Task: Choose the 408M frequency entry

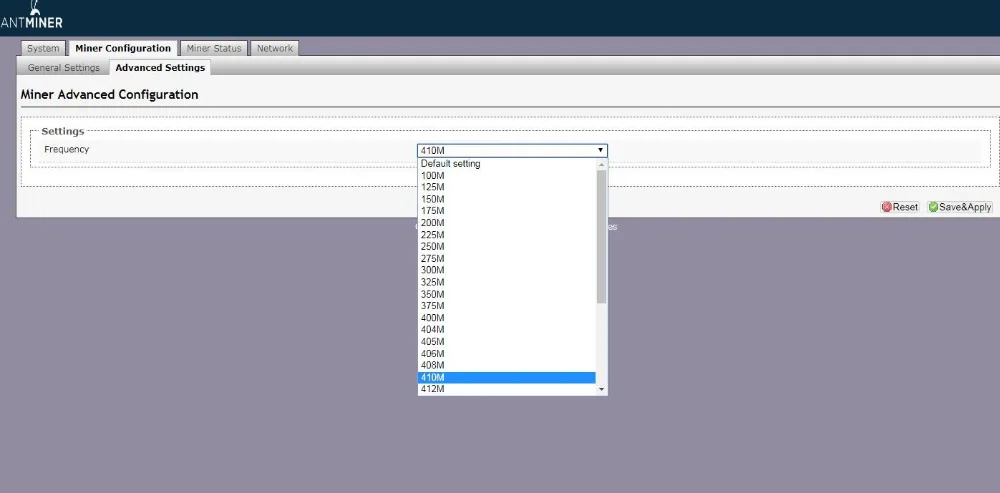Action: [507, 365]
